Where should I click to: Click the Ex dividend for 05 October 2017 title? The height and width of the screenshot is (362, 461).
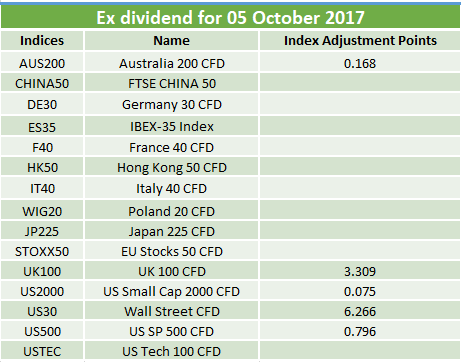tap(230, 17)
